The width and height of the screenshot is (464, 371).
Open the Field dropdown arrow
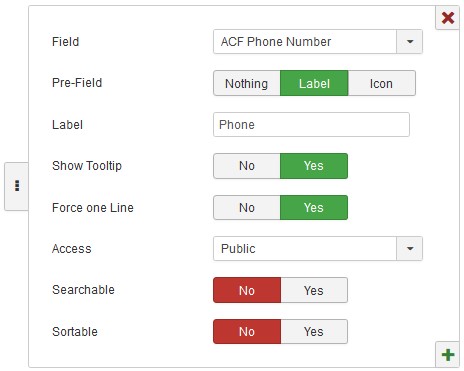[x=410, y=42]
